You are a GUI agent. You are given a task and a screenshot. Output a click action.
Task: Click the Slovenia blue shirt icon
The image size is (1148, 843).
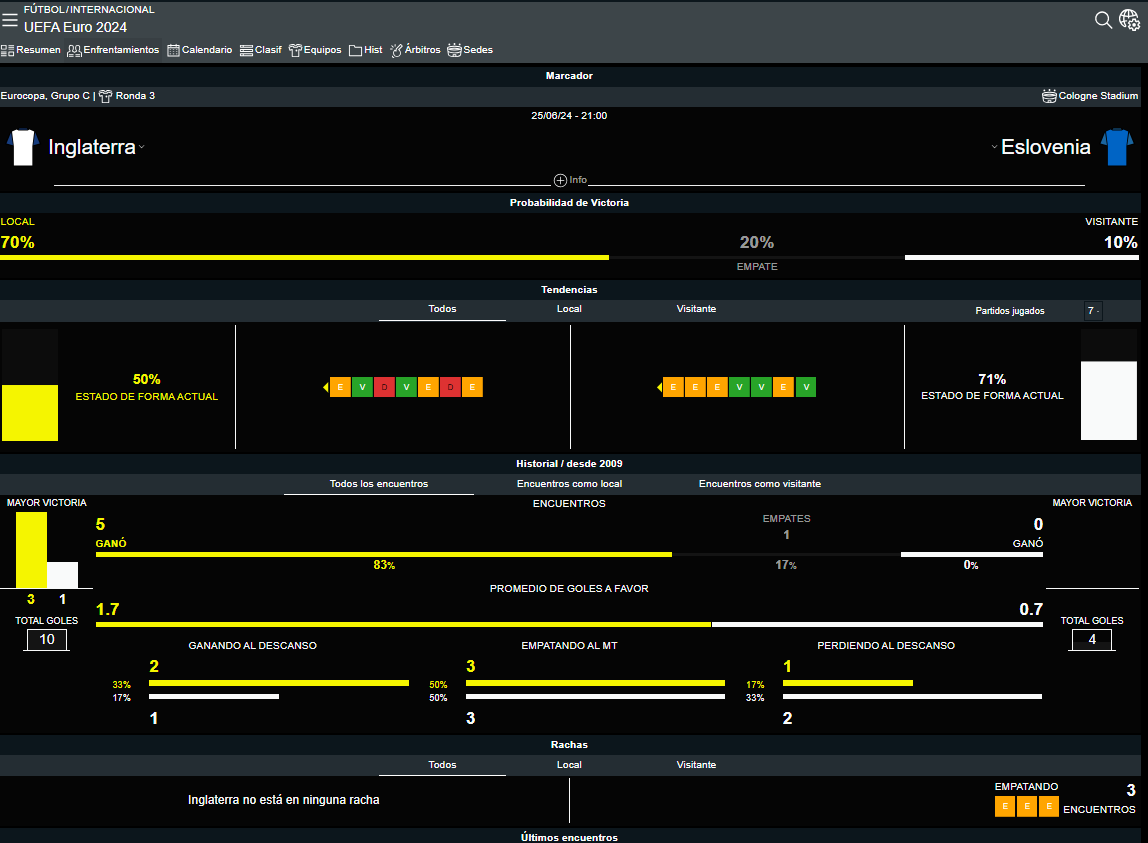coord(1115,147)
